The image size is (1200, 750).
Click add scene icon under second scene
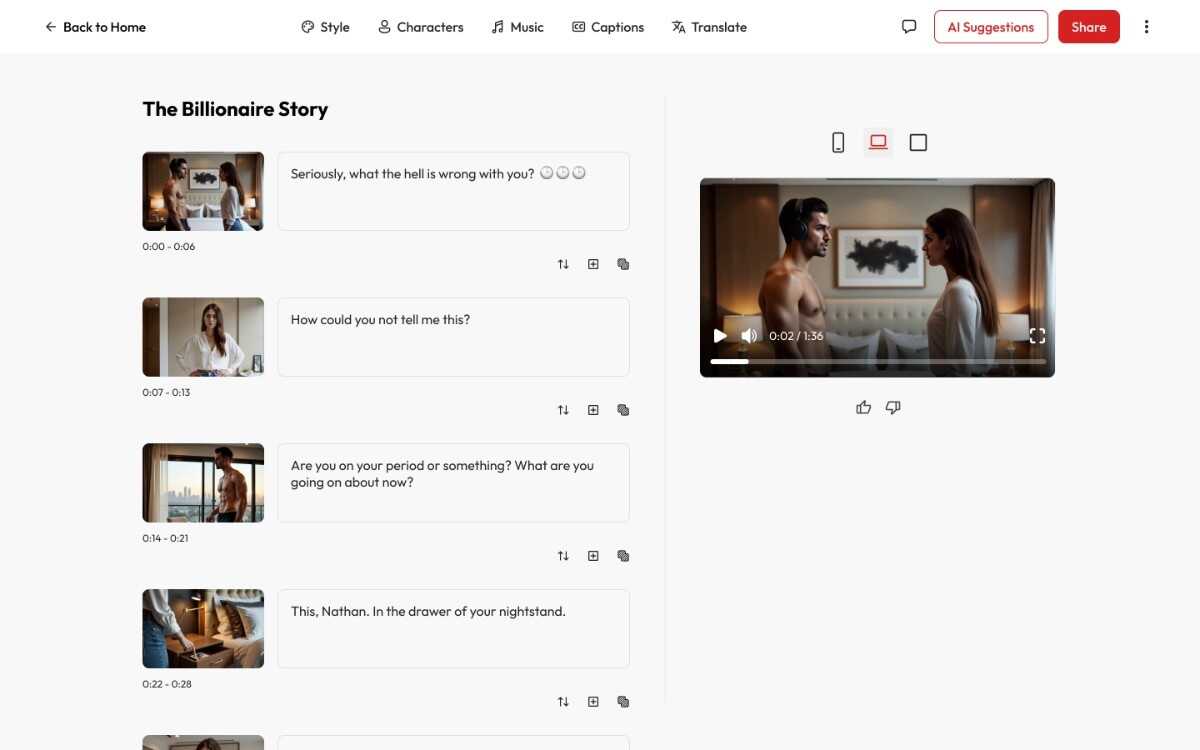click(593, 410)
